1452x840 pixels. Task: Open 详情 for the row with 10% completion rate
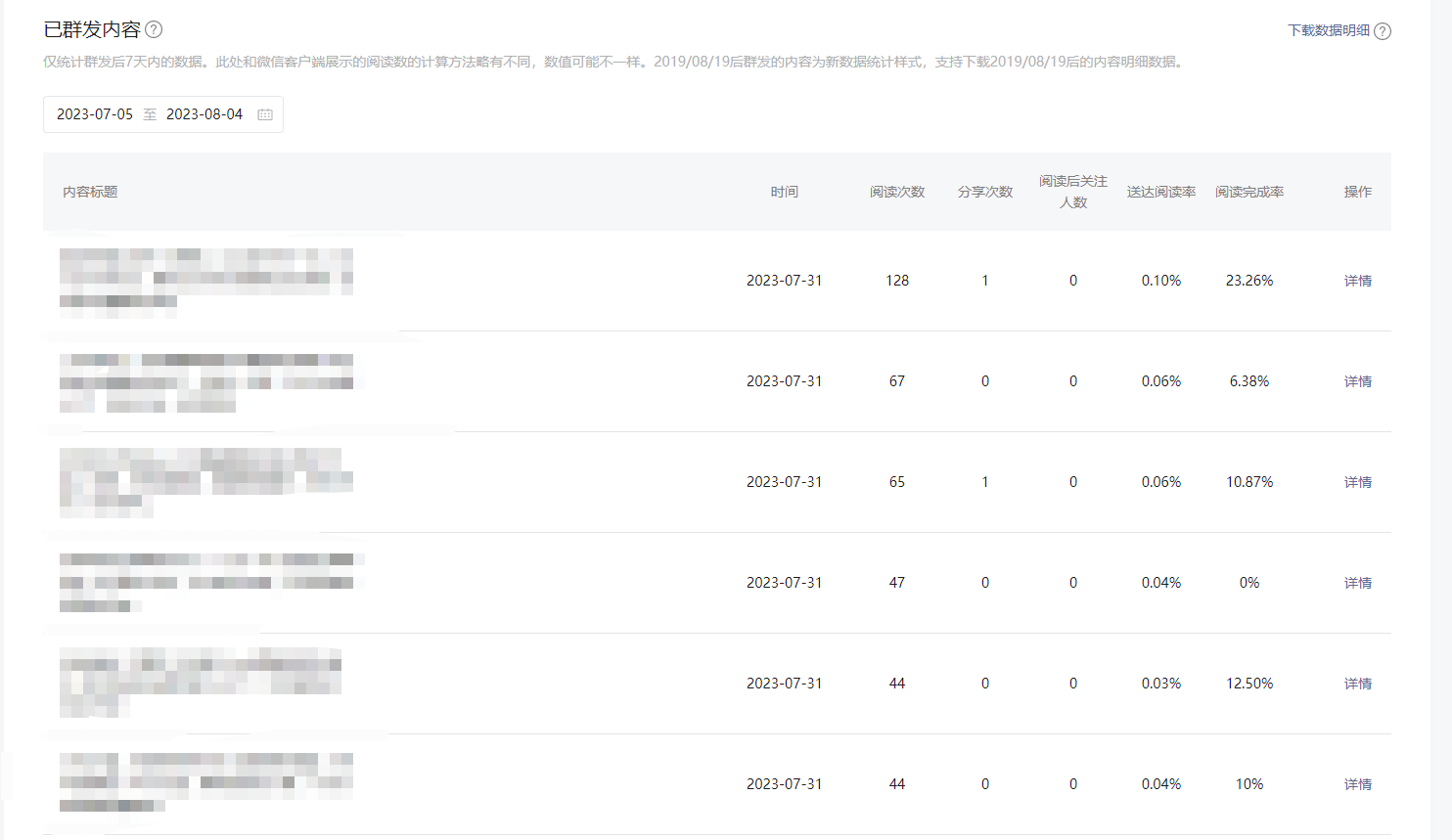[x=1357, y=784]
